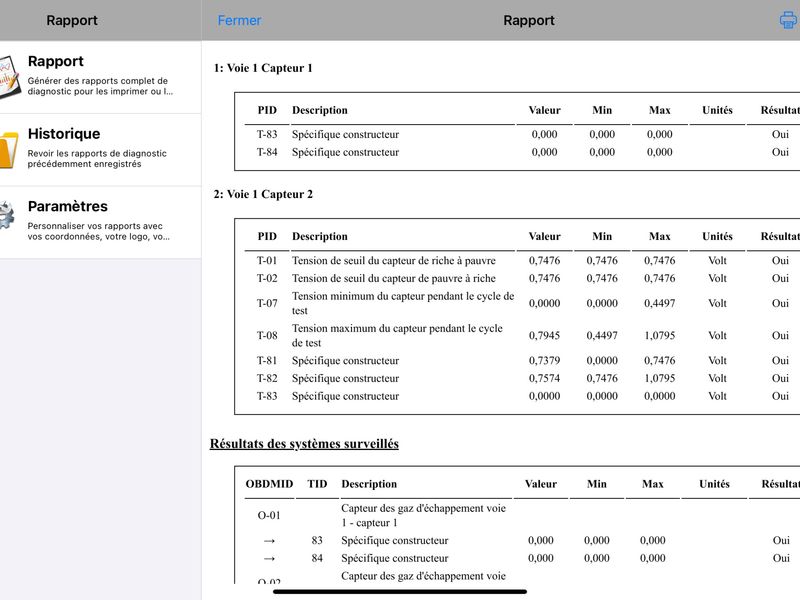This screenshot has width=800, height=600.
Task: Click the OBDMID column header
Action: coord(269,484)
